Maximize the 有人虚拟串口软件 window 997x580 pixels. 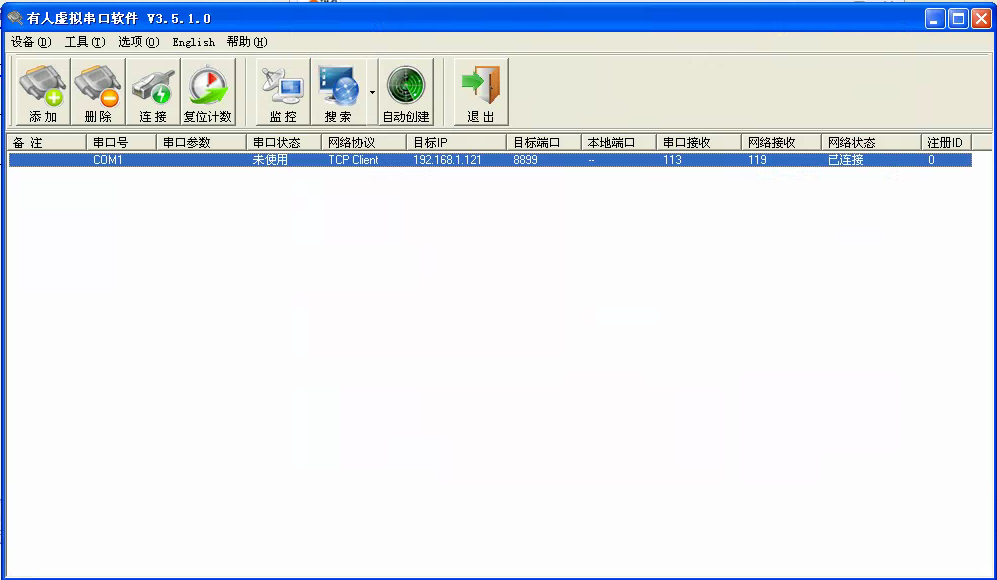click(958, 18)
